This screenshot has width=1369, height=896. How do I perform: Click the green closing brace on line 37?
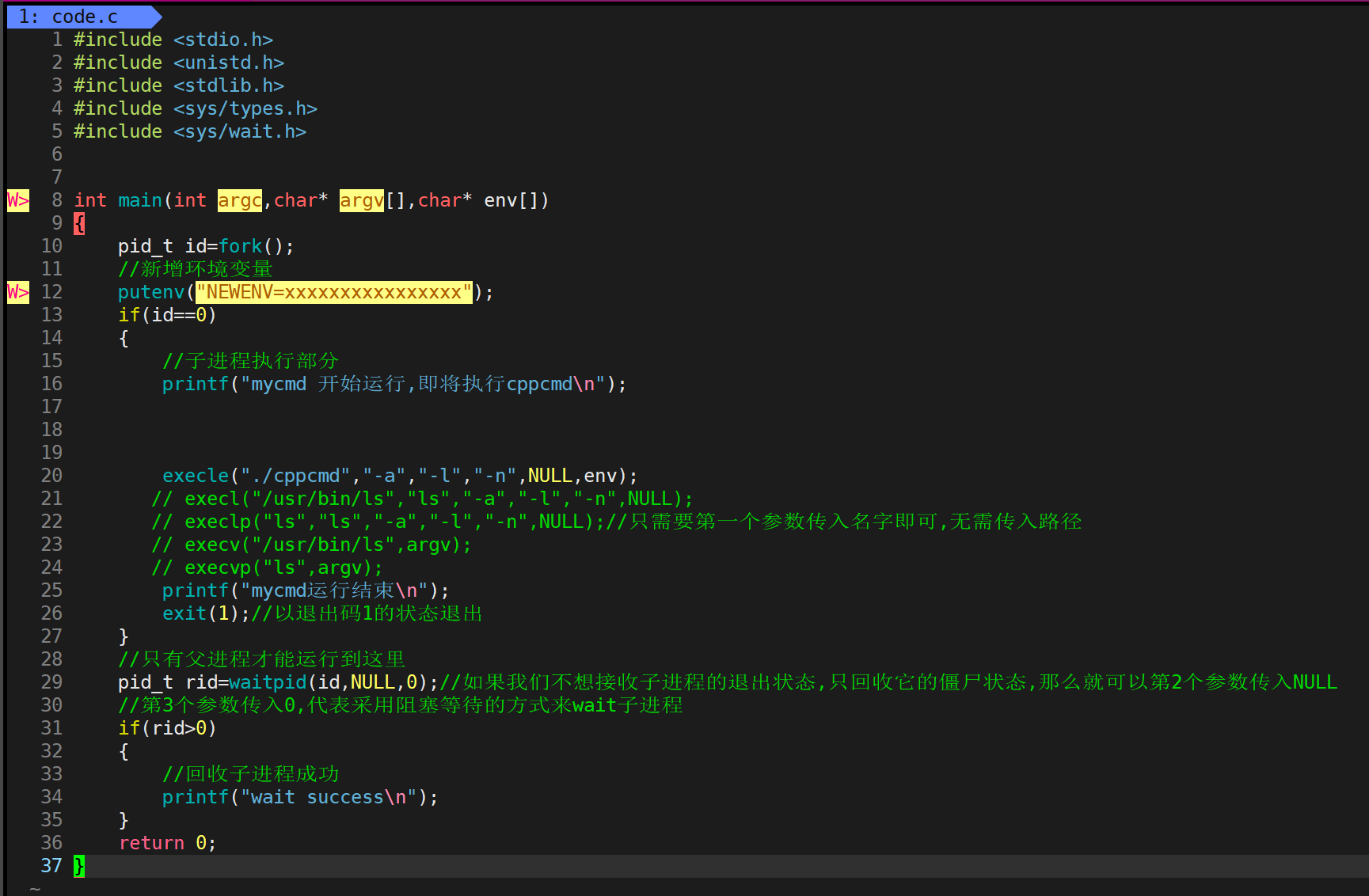coord(79,866)
